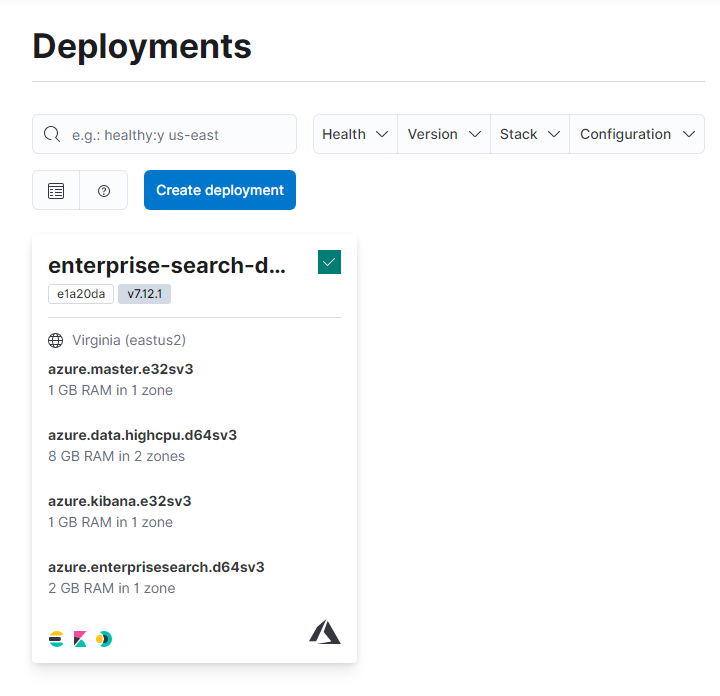720x696 pixels.
Task: Click the e1a20da deployment ID badge
Action: 81,294
